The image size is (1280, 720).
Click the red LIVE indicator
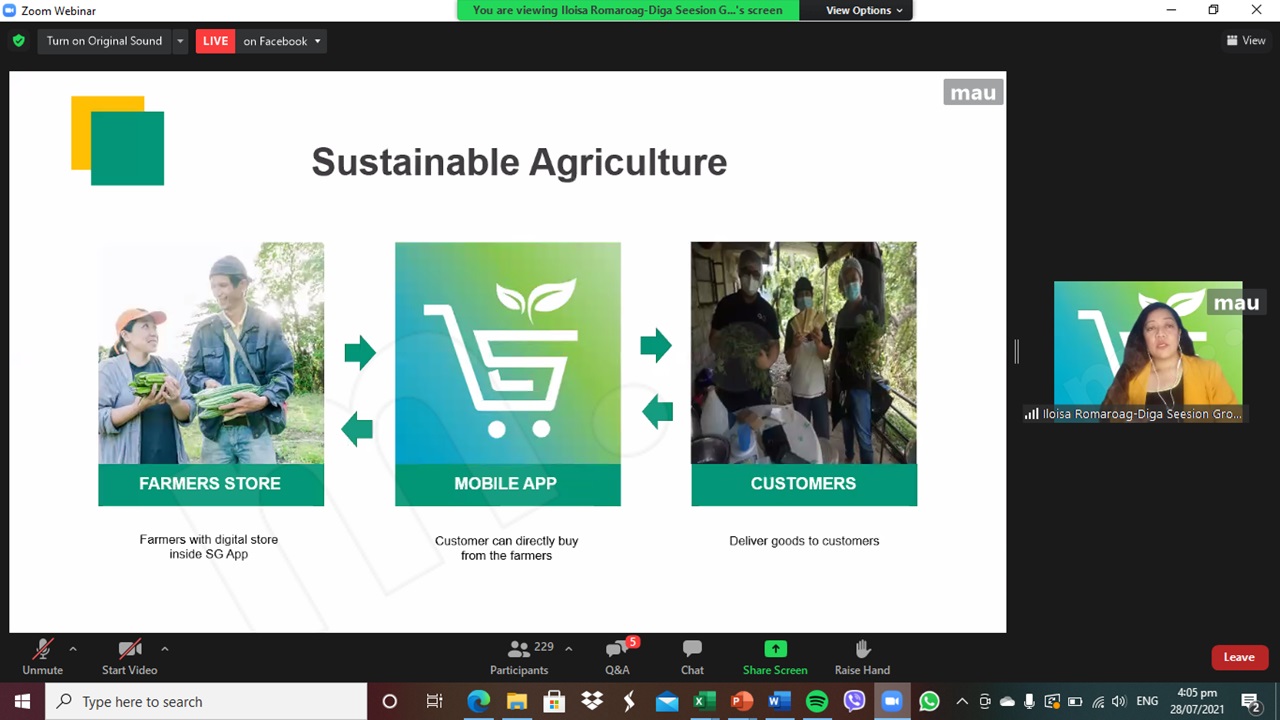click(215, 41)
